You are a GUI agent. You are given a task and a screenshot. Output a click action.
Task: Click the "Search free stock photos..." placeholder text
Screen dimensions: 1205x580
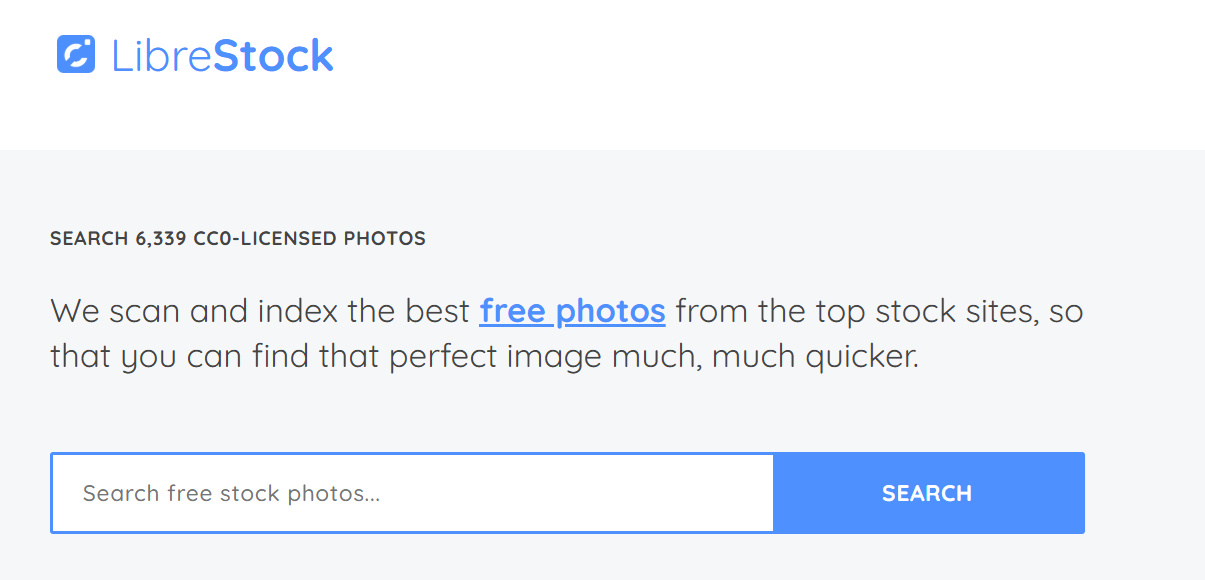point(231,493)
